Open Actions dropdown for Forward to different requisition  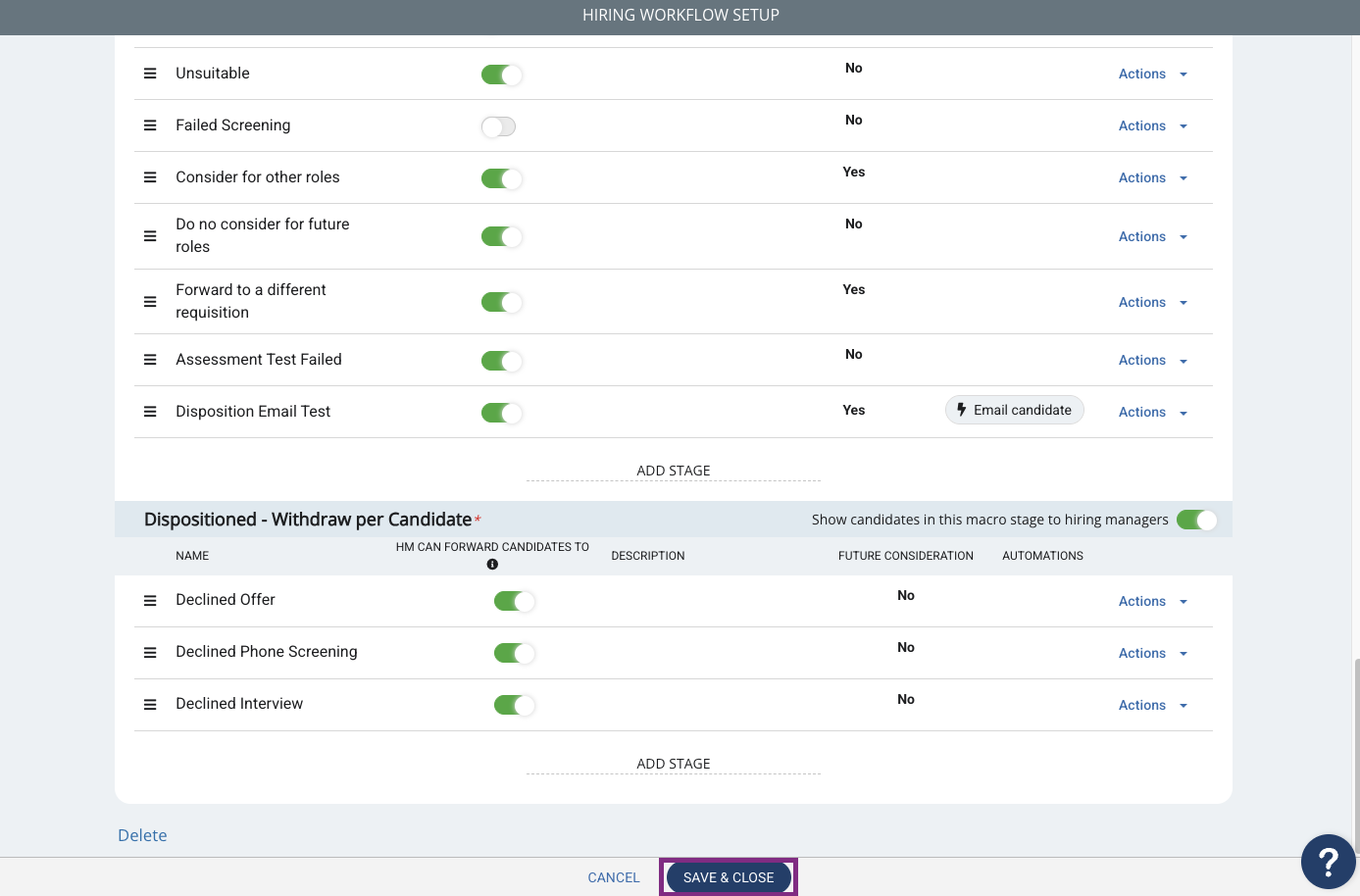coord(1153,302)
